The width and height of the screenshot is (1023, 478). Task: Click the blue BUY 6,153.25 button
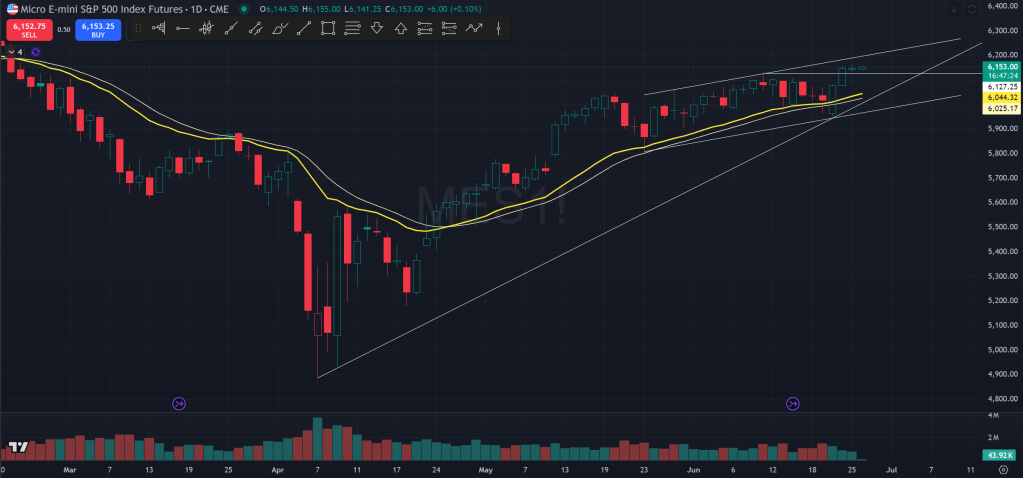(x=98, y=29)
